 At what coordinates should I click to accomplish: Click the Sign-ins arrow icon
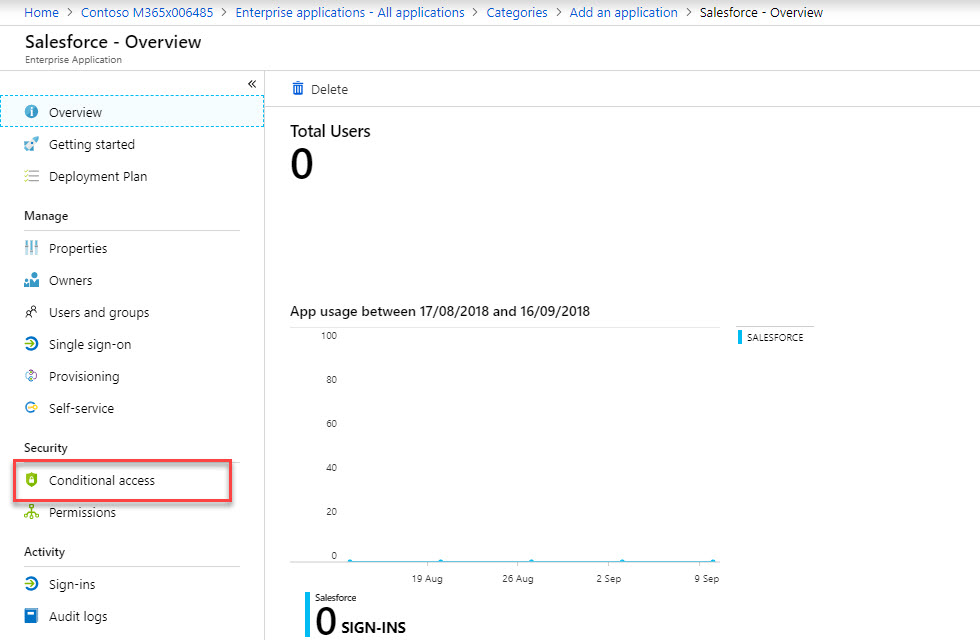point(31,584)
